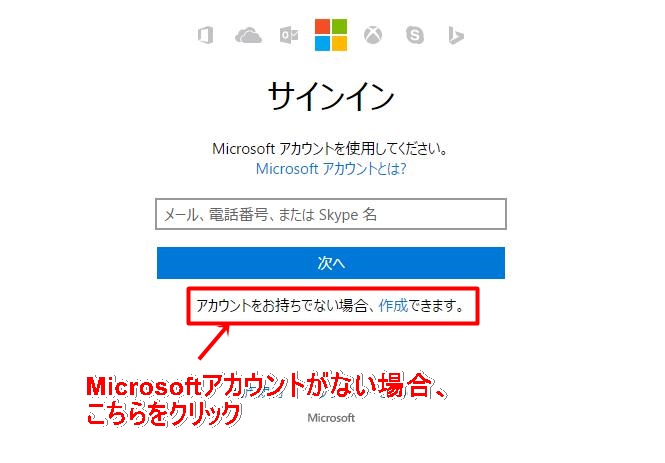Click the red square of the Microsoft logo

(x=322, y=26)
